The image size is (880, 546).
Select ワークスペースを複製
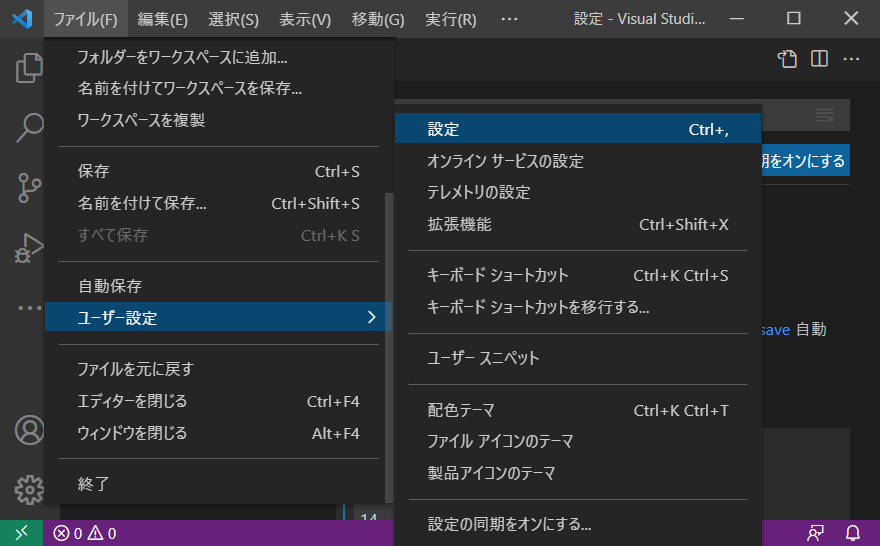(219, 120)
